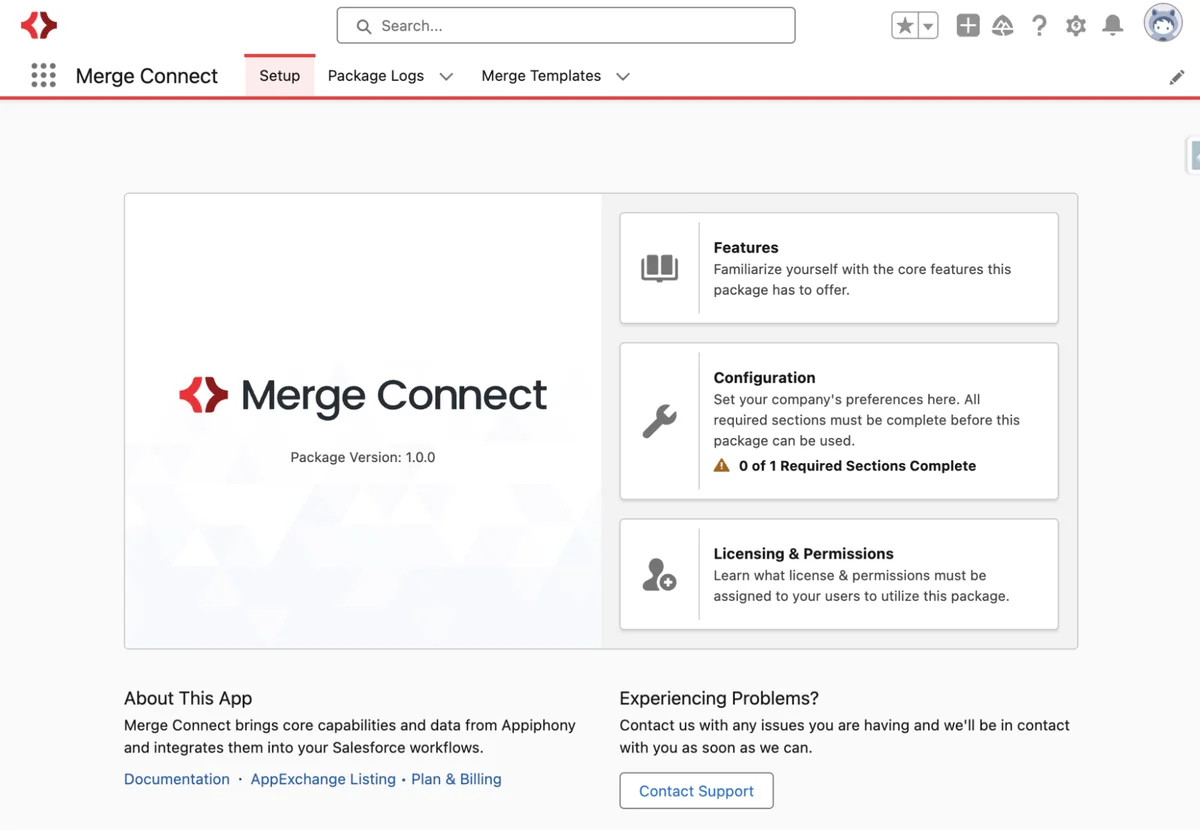Open Global Actions plus icon

click(968, 26)
